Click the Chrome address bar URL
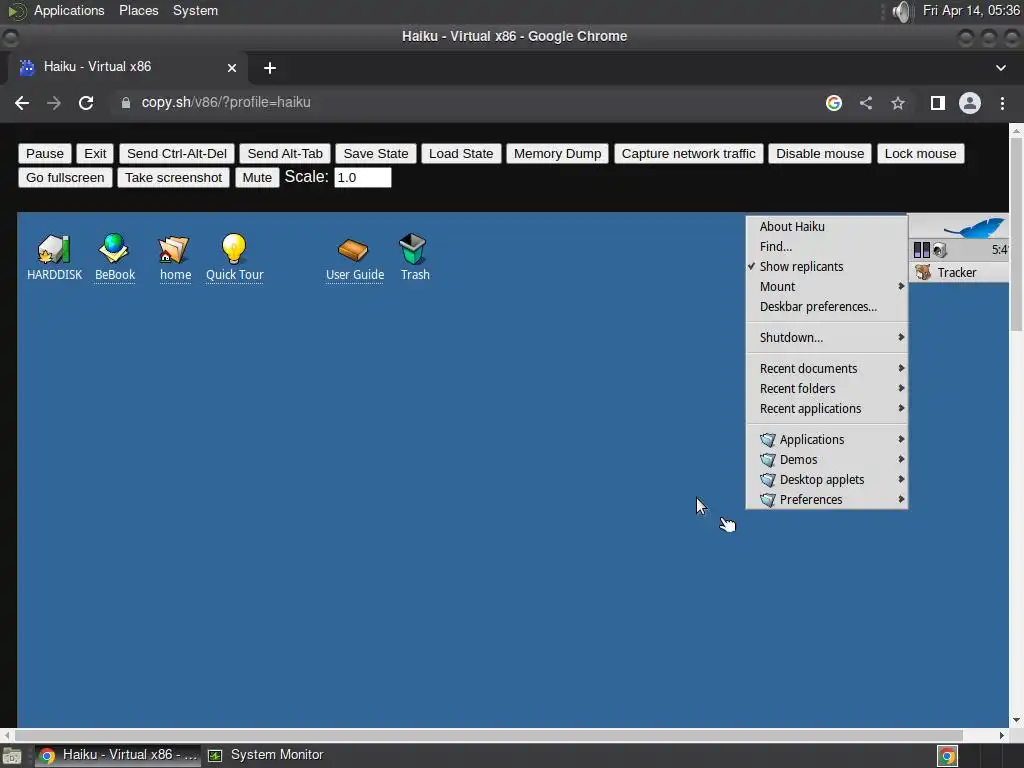 pyautogui.click(x=226, y=103)
